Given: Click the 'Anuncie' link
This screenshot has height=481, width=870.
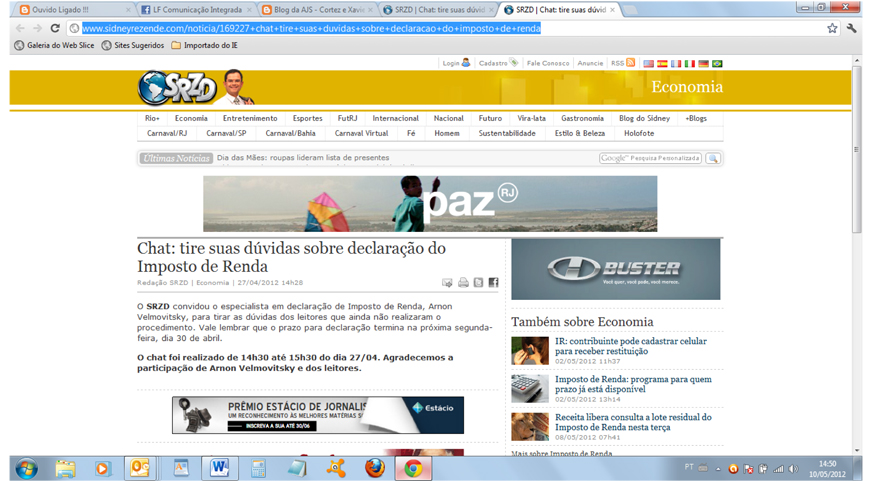Looking at the screenshot, I should click(590, 63).
